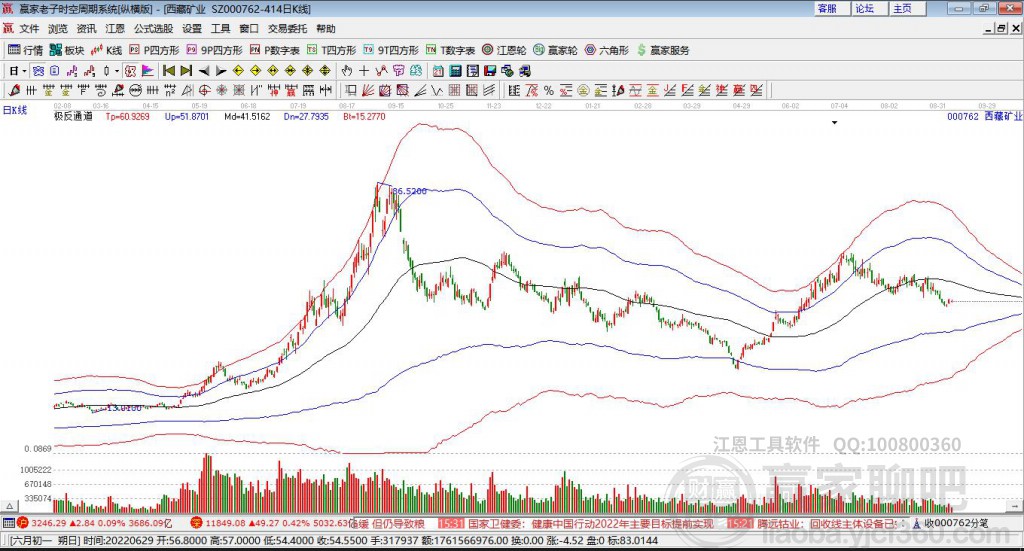Open the 工具 menu
The image size is (1024, 551).
(220, 29)
